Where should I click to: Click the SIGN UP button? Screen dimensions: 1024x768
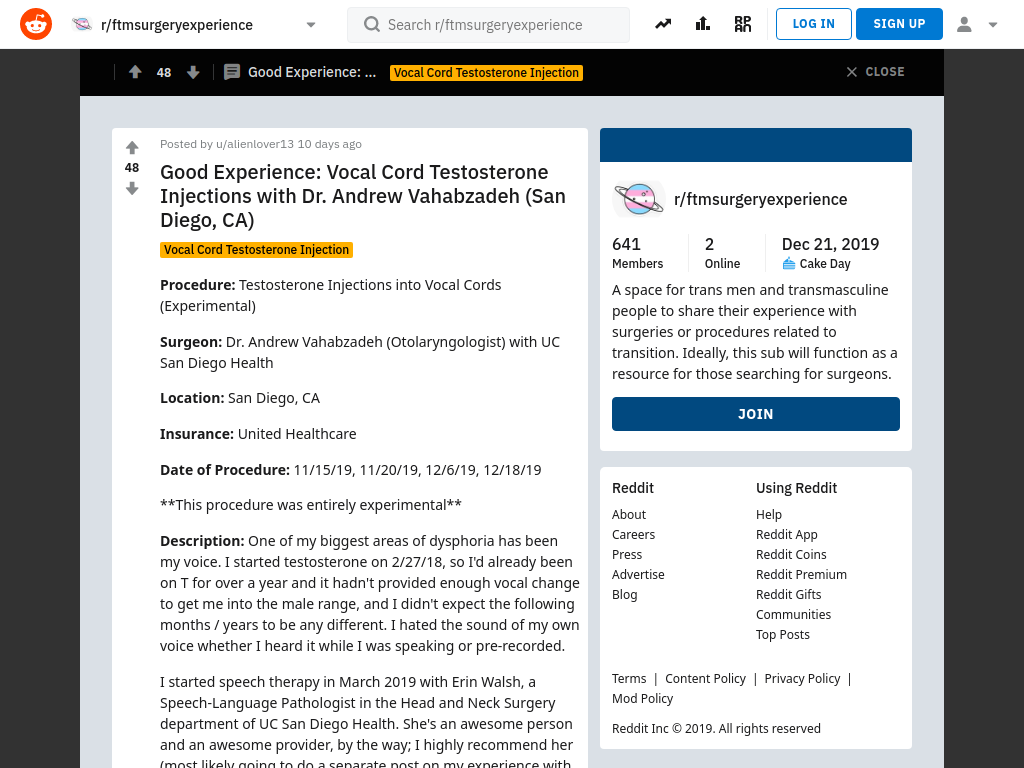[x=899, y=24]
